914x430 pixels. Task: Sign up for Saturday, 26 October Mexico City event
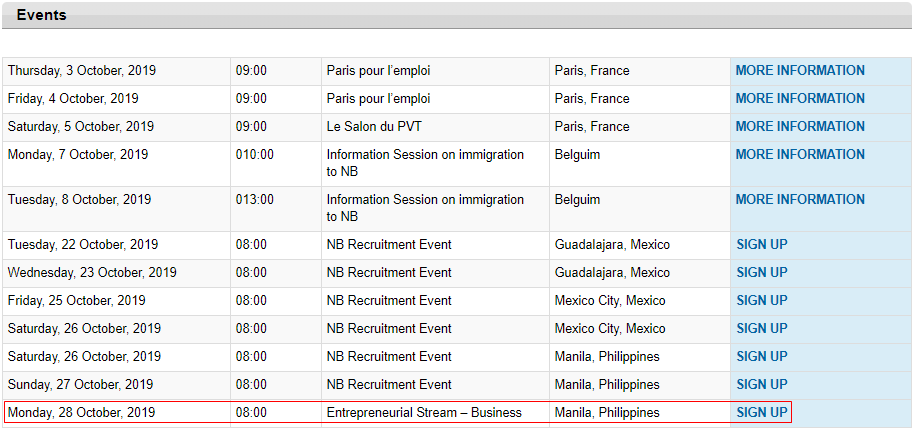(x=762, y=329)
